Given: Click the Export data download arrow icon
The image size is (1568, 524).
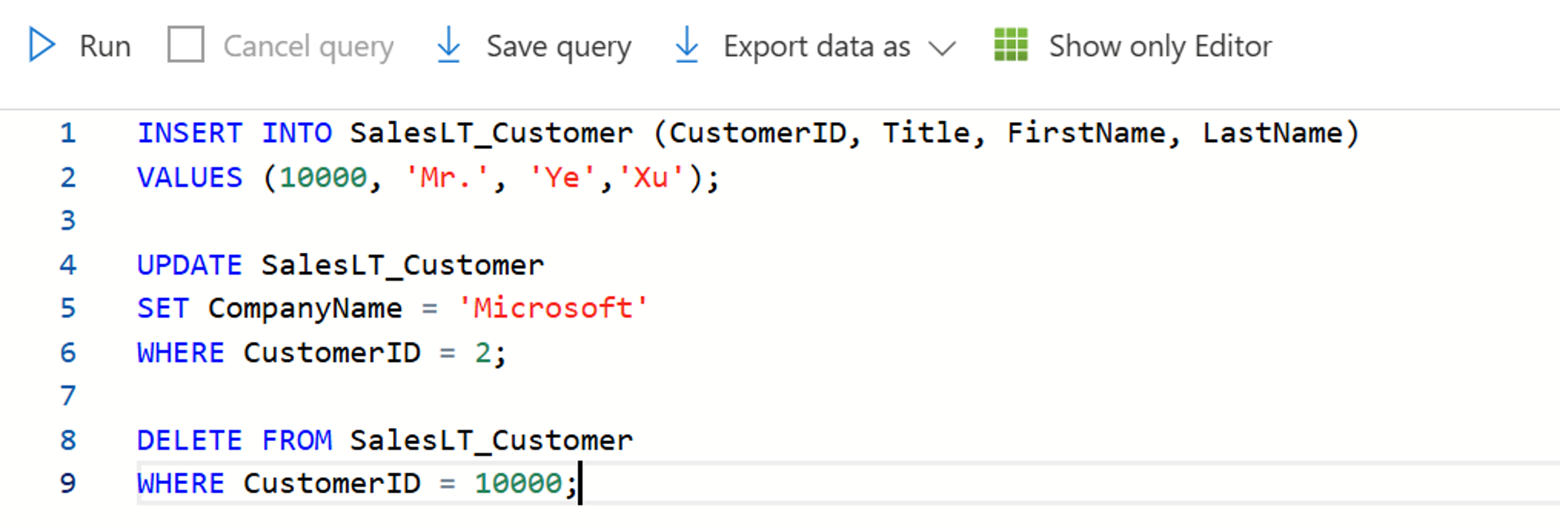Looking at the screenshot, I should click(x=686, y=45).
